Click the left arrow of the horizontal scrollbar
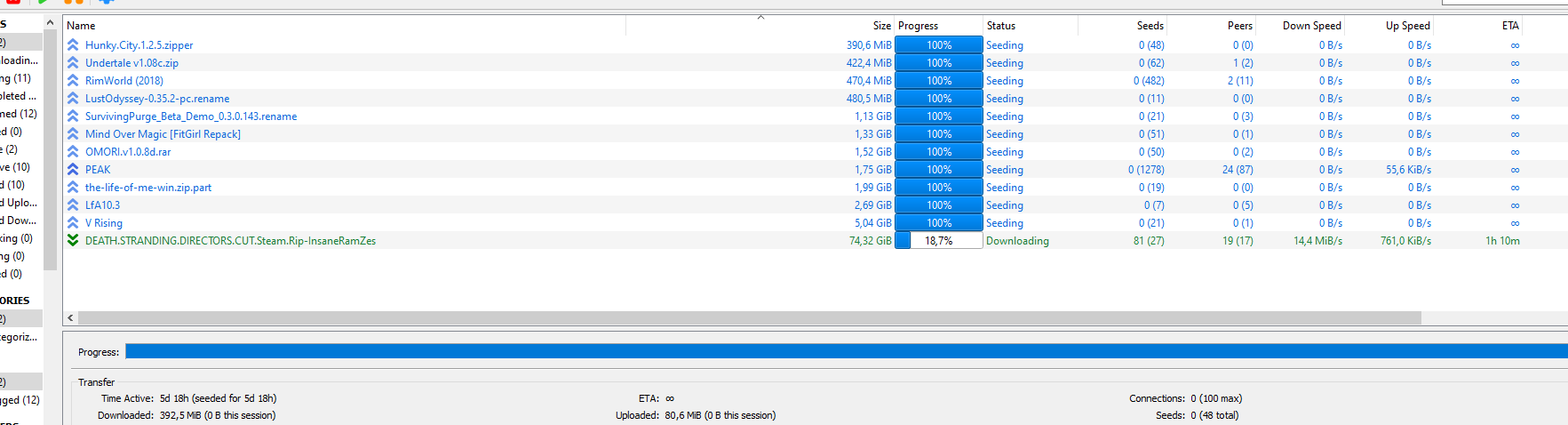The width and height of the screenshot is (1568, 425). click(x=70, y=317)
